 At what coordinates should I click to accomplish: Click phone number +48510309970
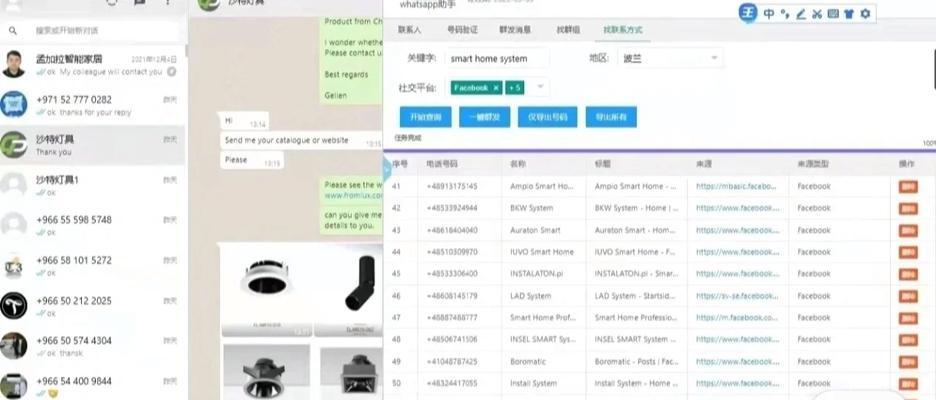[452, 253]
